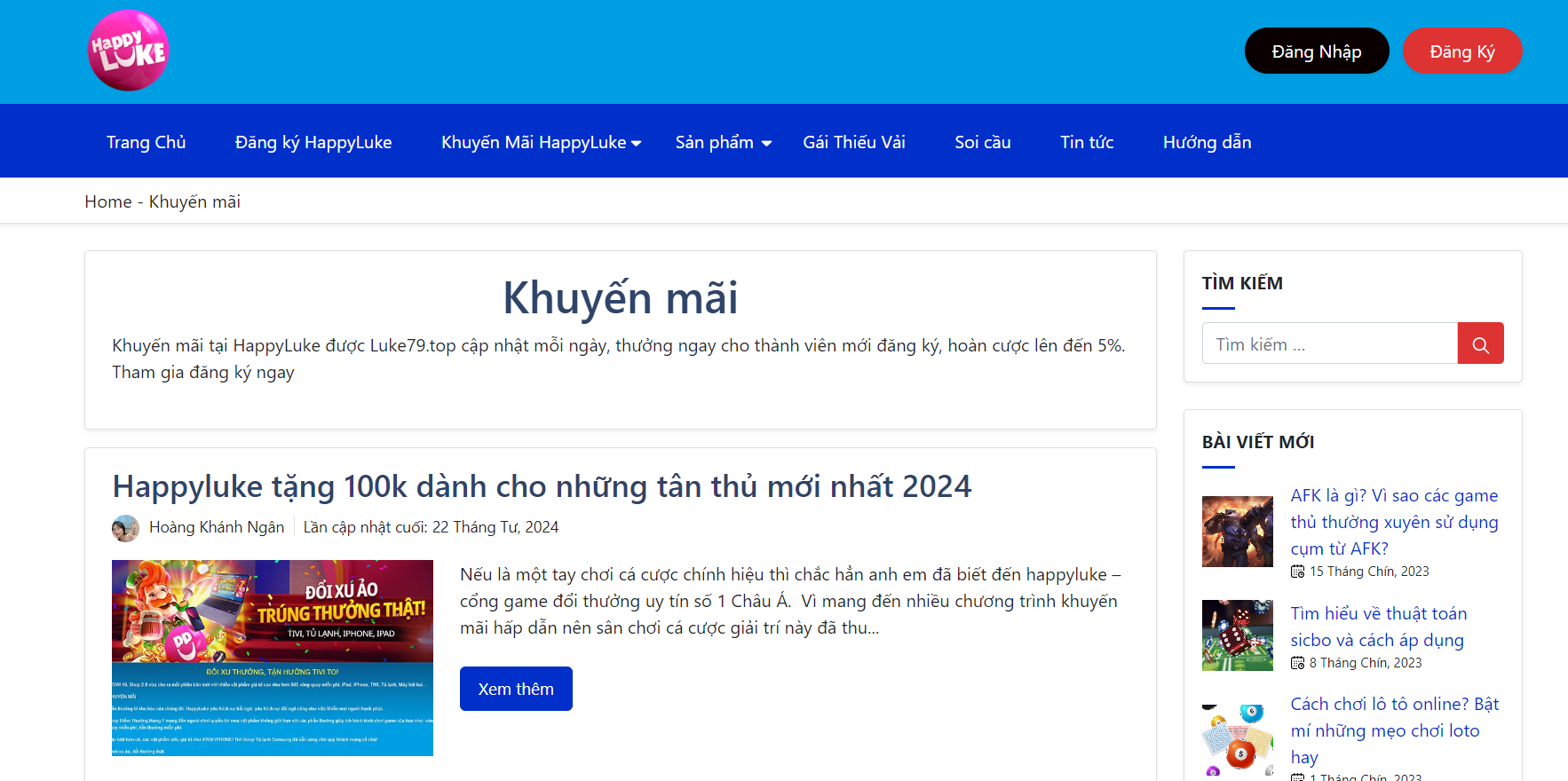
Task: Click the red Đăng Ký button
Action: (1461, 51)
